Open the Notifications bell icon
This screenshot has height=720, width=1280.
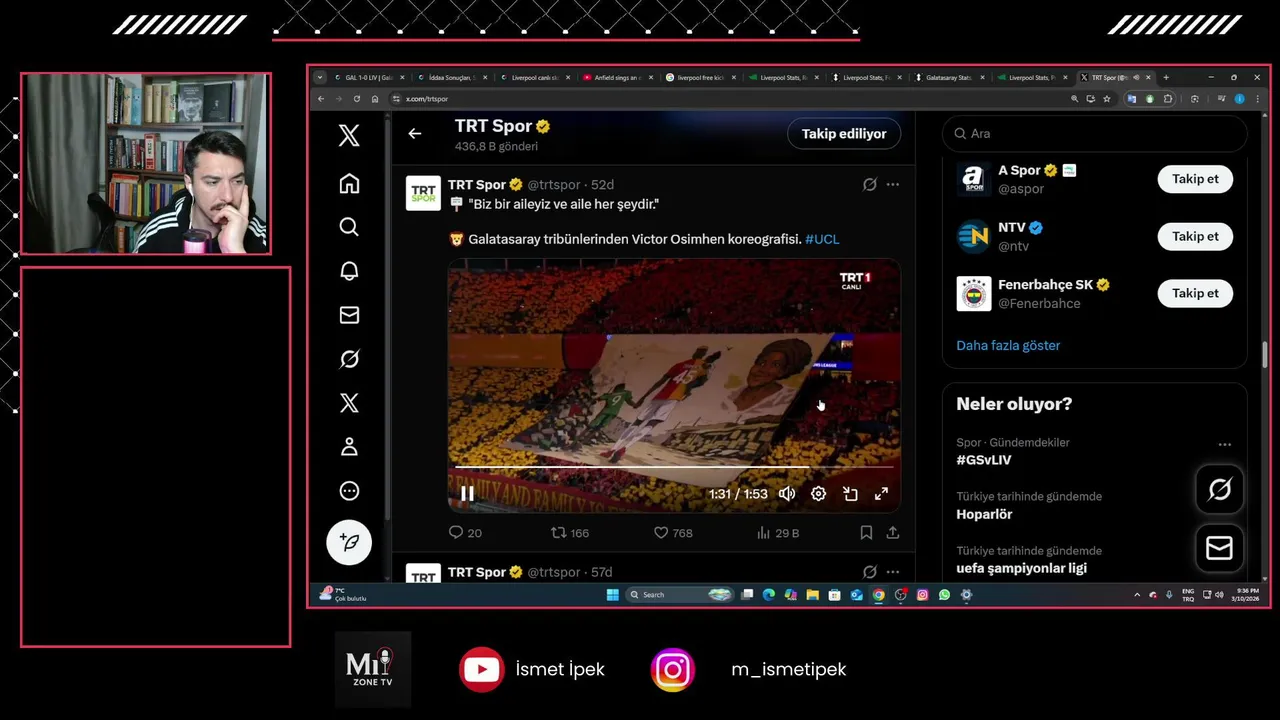349,272
